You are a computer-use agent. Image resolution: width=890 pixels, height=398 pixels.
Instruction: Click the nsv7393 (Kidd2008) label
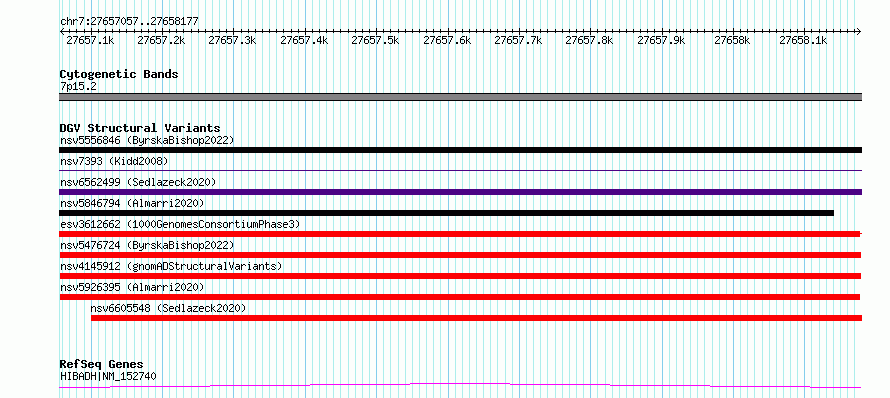pos(114,161)
